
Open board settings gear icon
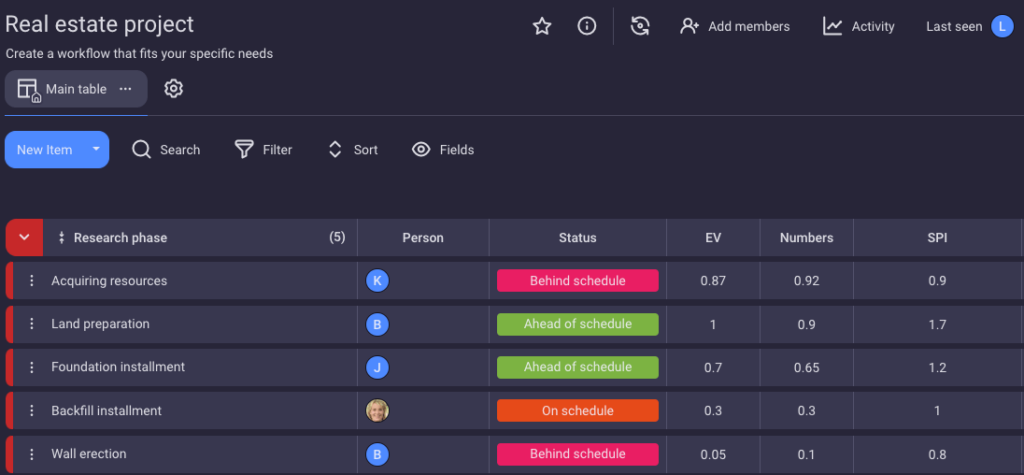(174, 89)
